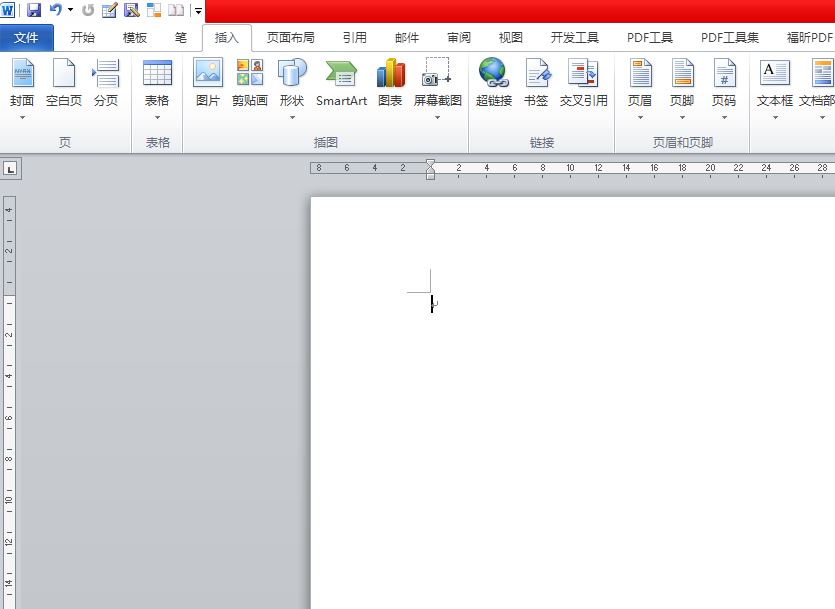Open the 剪贴画 (Clip Art) pane
835x609 pixels.
pos(249,85)
